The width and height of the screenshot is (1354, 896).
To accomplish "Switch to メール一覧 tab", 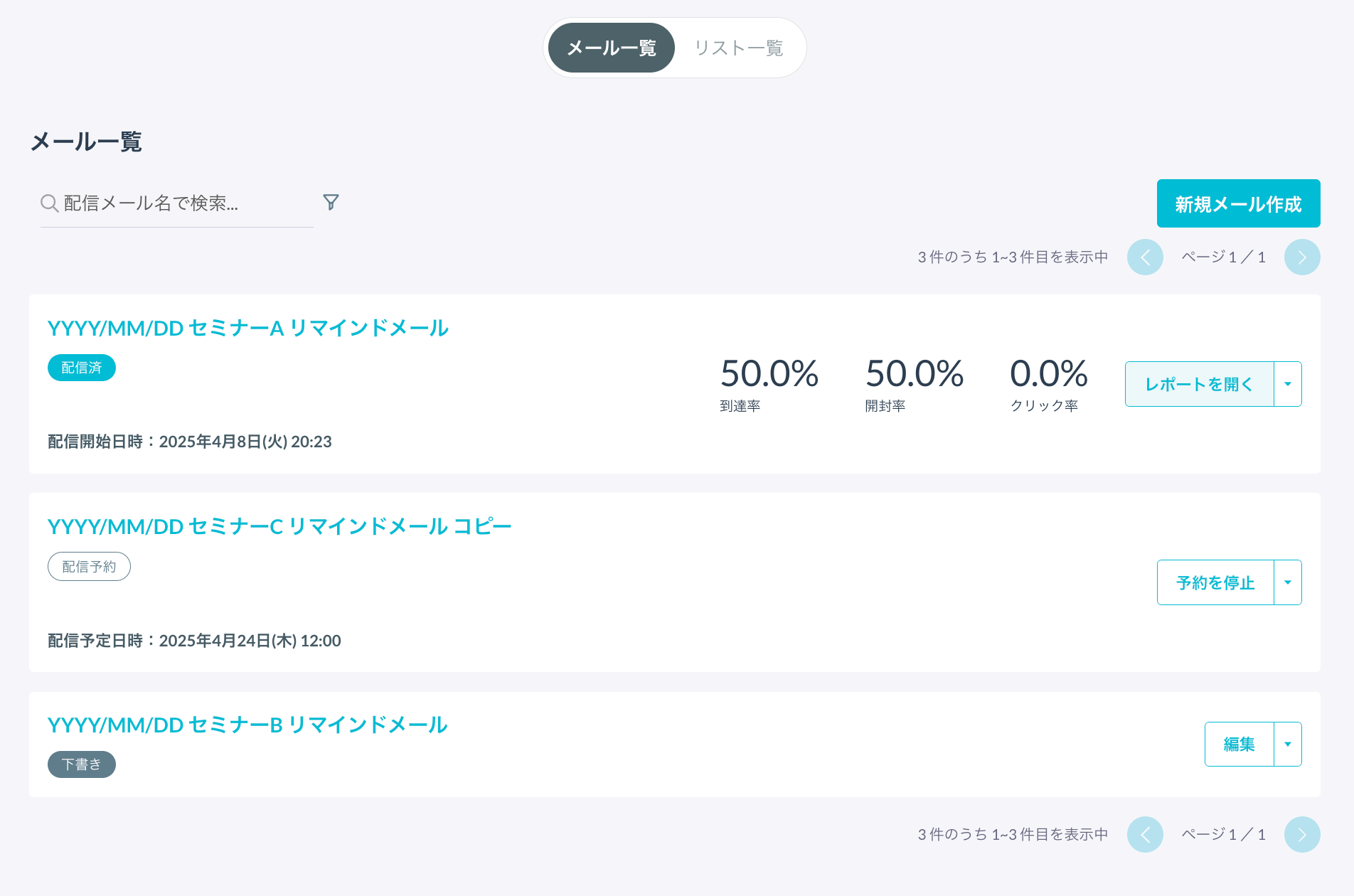I will coord(611,48).
